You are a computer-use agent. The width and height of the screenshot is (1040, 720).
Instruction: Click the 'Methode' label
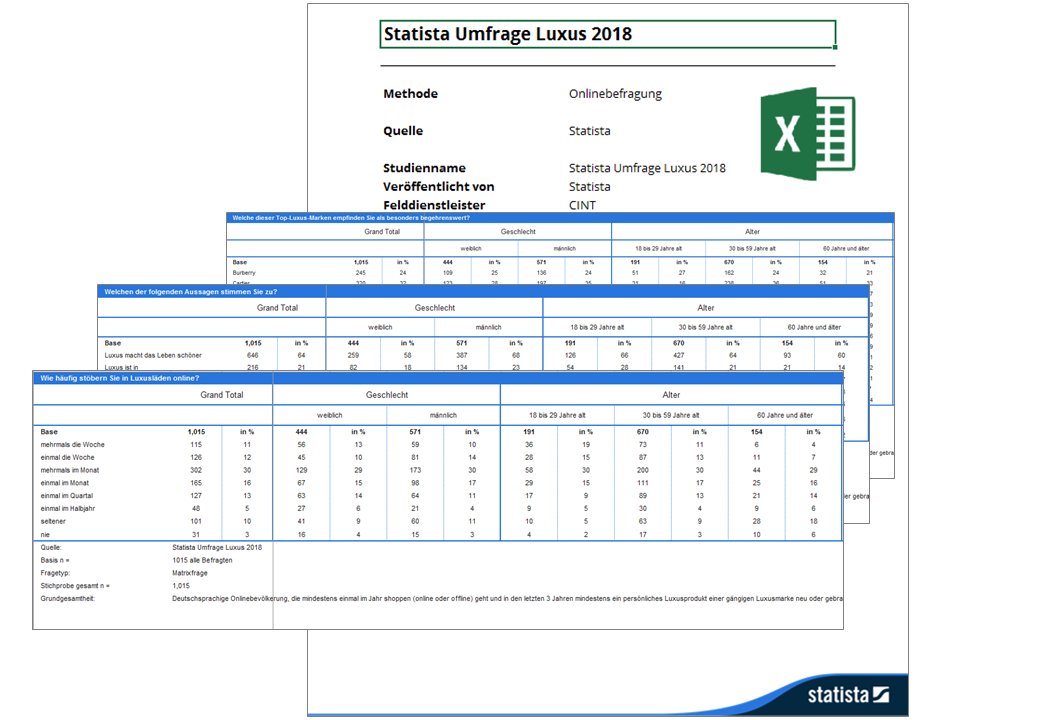(x=411, y=93)
